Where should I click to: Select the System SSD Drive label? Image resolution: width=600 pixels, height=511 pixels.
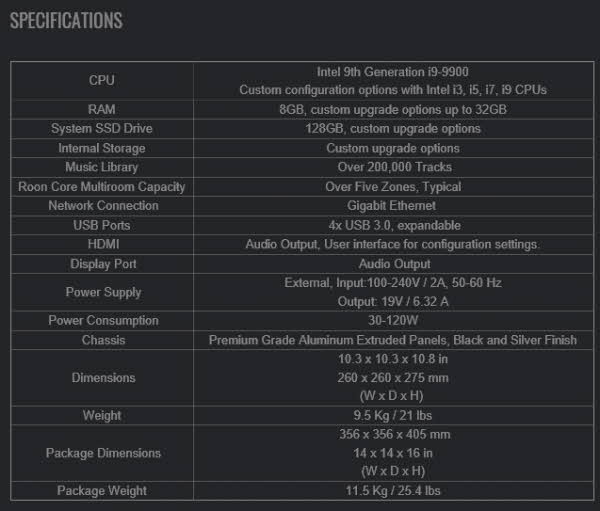click(102, 129)
